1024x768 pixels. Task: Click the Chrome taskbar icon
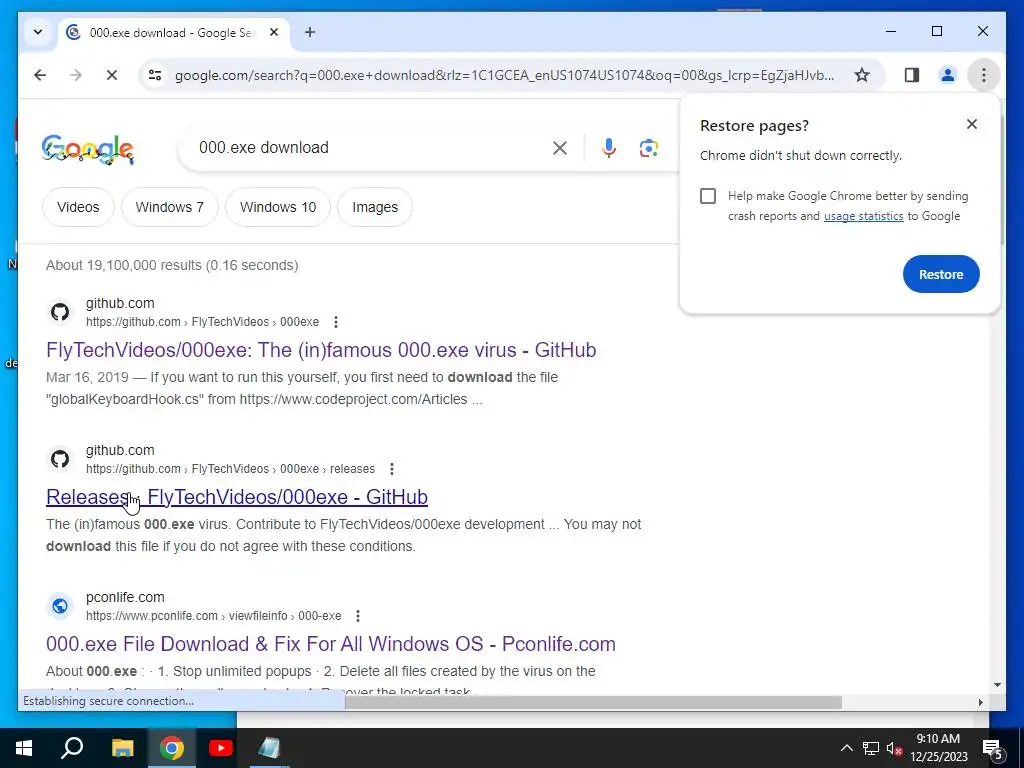(x=172, y=748)
